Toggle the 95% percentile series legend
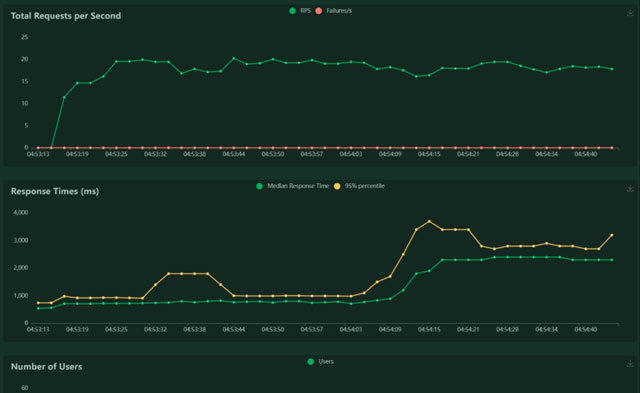This screenshot has height=393, width=640. [x=359, y=186]
